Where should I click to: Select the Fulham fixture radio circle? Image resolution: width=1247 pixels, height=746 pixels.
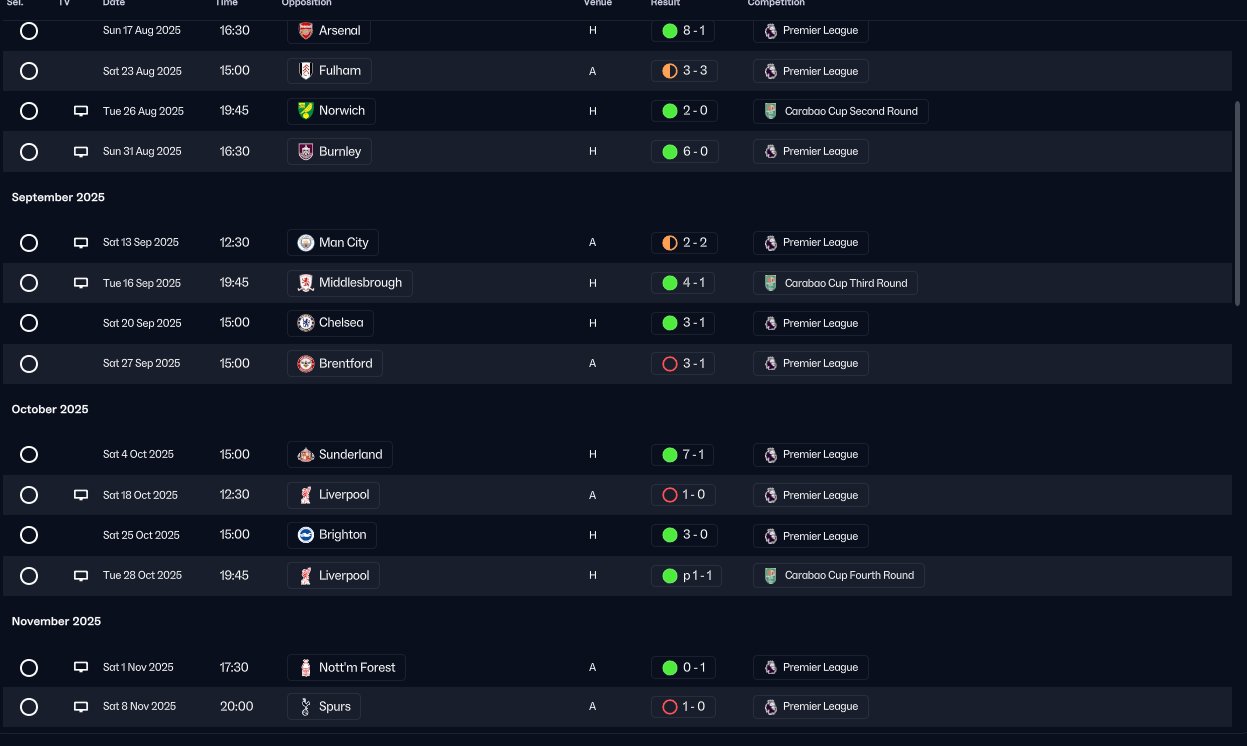(x=29, y=71)
